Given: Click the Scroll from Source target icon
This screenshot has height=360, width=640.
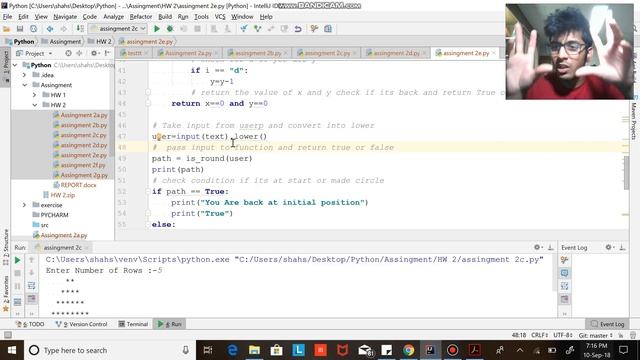Looking at the screenshot, I should pos(68,53).
